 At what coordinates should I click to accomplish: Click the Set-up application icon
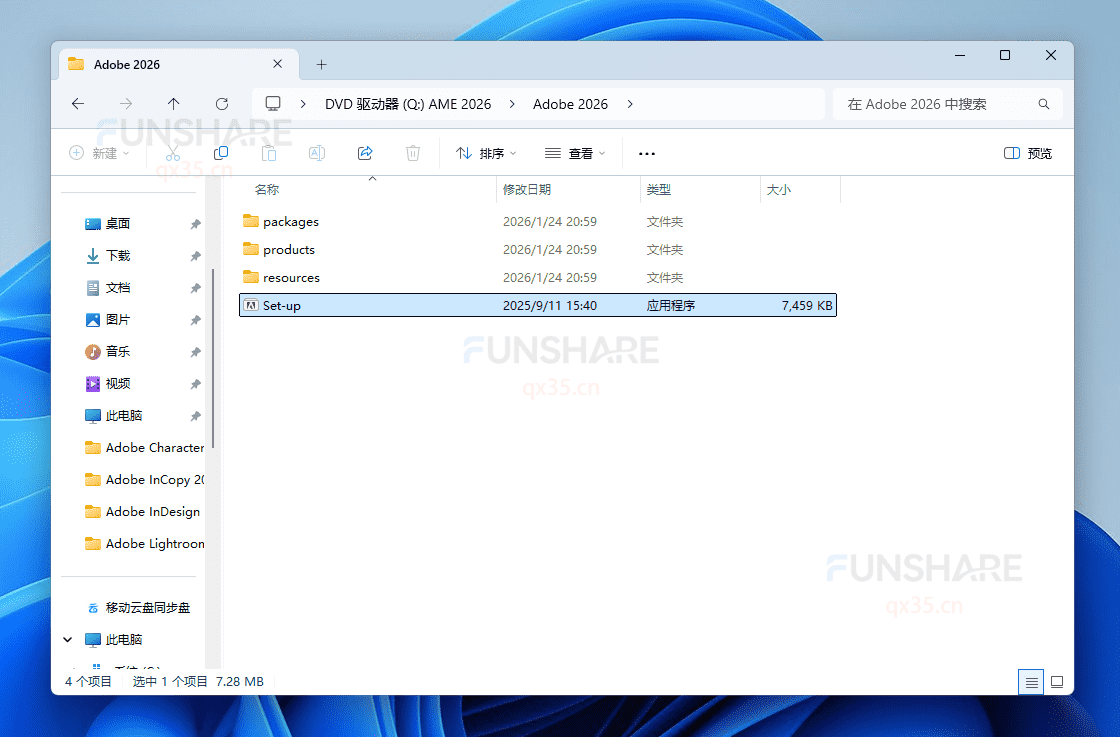[251, 305]
